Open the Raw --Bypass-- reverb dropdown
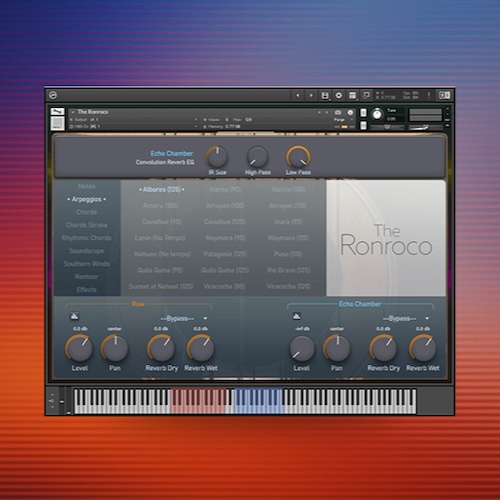 tap(184, 319)
